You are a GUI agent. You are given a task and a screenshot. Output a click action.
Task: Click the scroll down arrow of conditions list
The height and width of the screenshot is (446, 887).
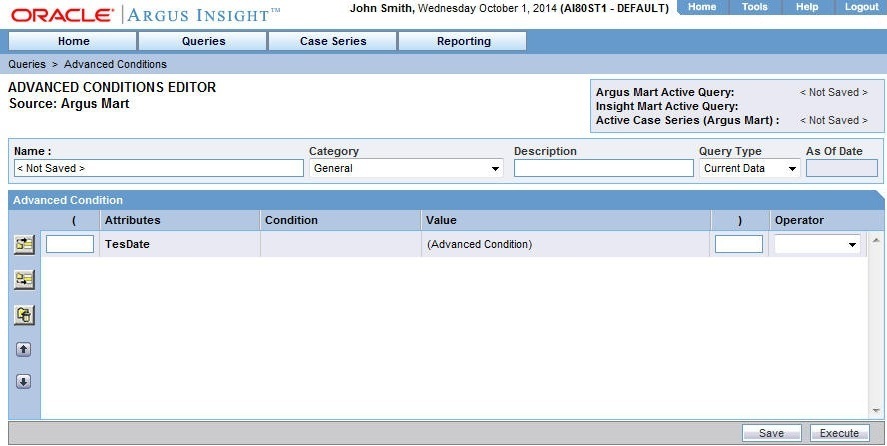[x=876, y=410]
